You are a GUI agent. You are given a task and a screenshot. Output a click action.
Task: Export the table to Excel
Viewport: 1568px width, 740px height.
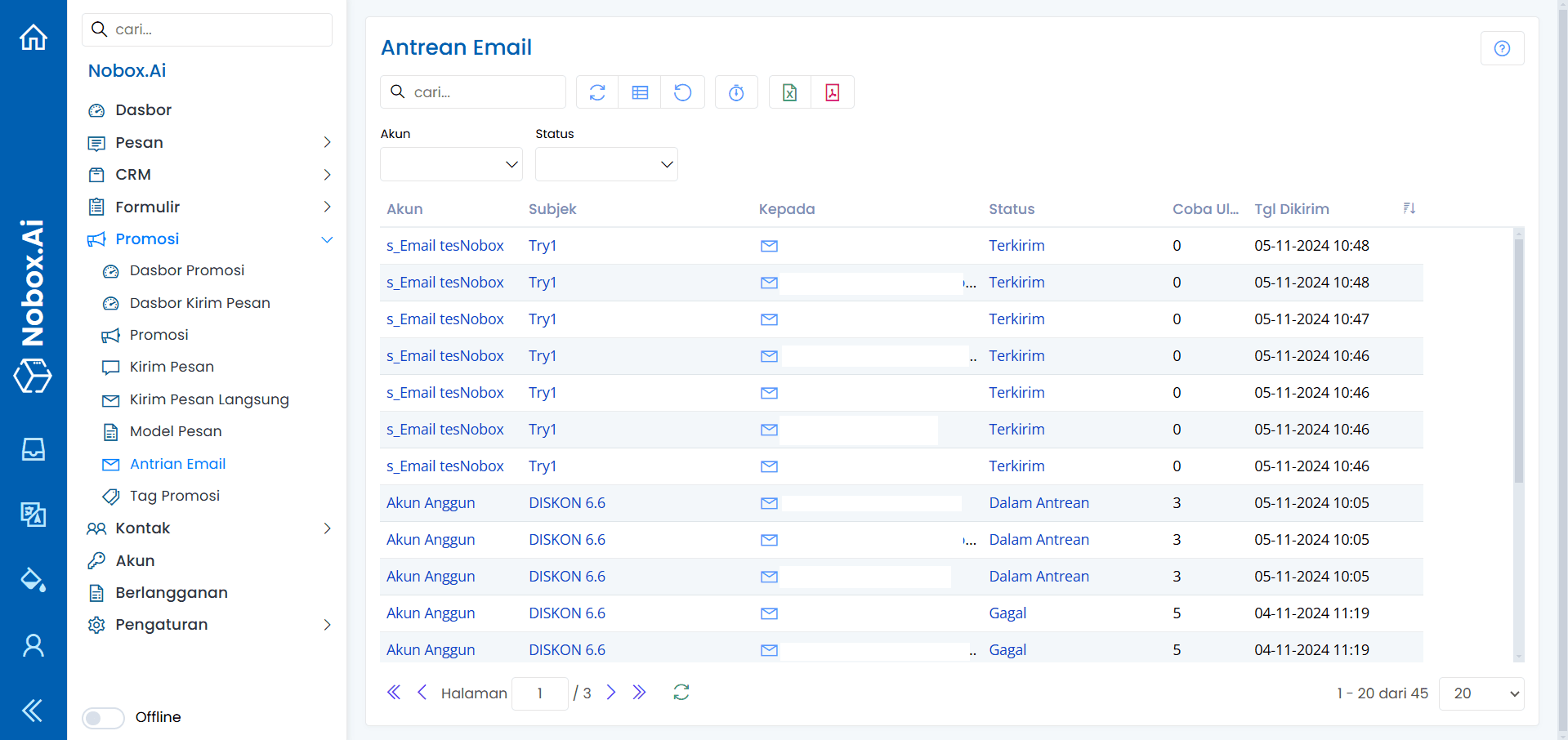(x=789, y=91)
